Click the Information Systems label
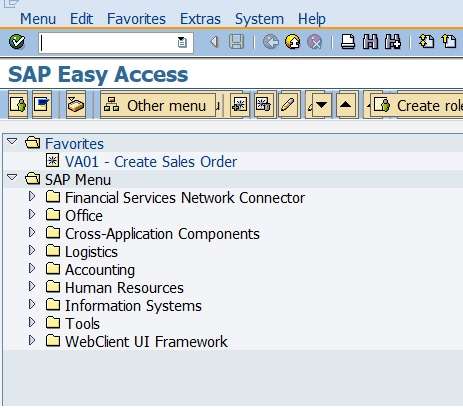Screen dimensions: 463x410 (133, 306)
